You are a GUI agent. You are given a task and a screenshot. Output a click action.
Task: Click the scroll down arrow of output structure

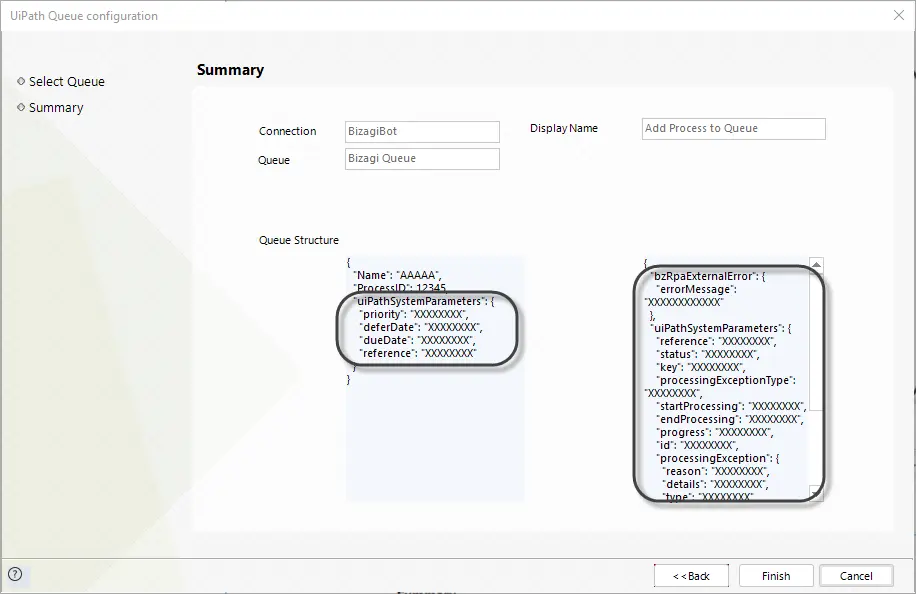[816, 494]
